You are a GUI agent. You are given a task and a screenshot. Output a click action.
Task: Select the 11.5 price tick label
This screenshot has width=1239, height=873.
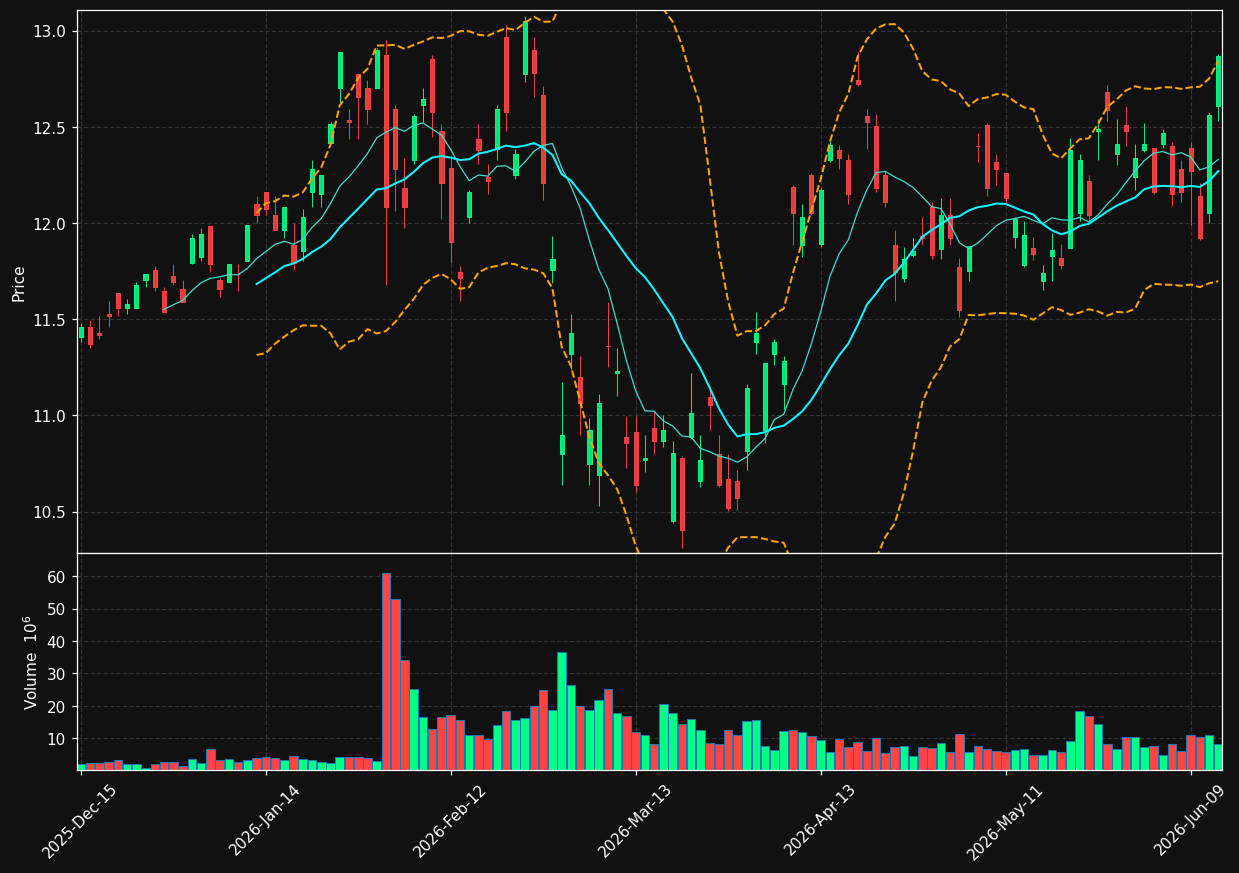click(x=51, y=320)
